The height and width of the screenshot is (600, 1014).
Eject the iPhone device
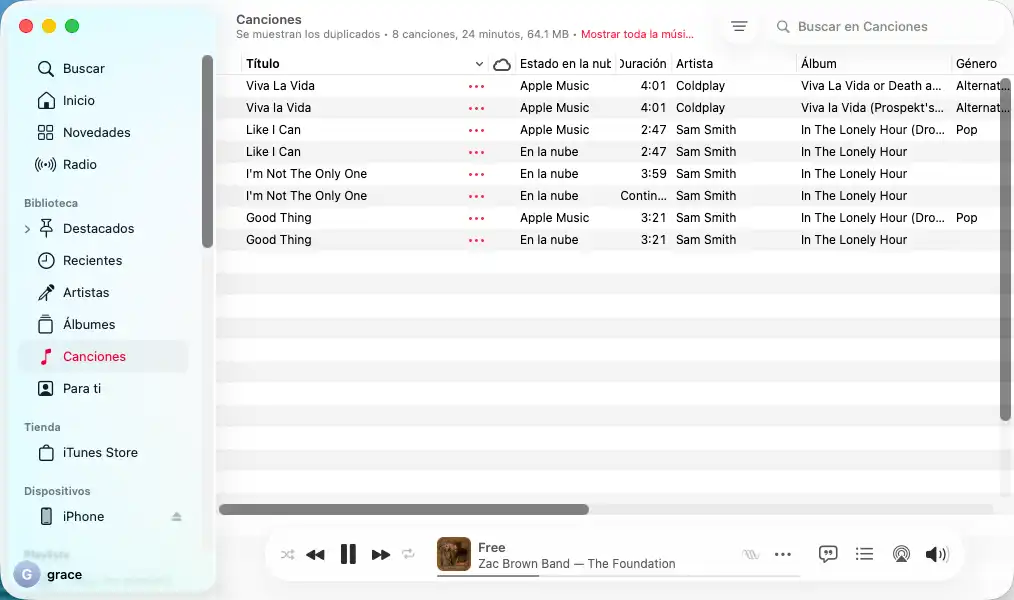(x=177, y=517)
